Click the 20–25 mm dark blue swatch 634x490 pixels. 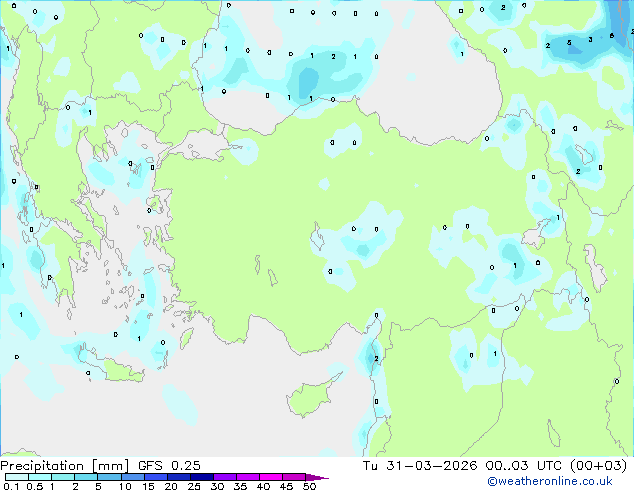tap(179, 477)
